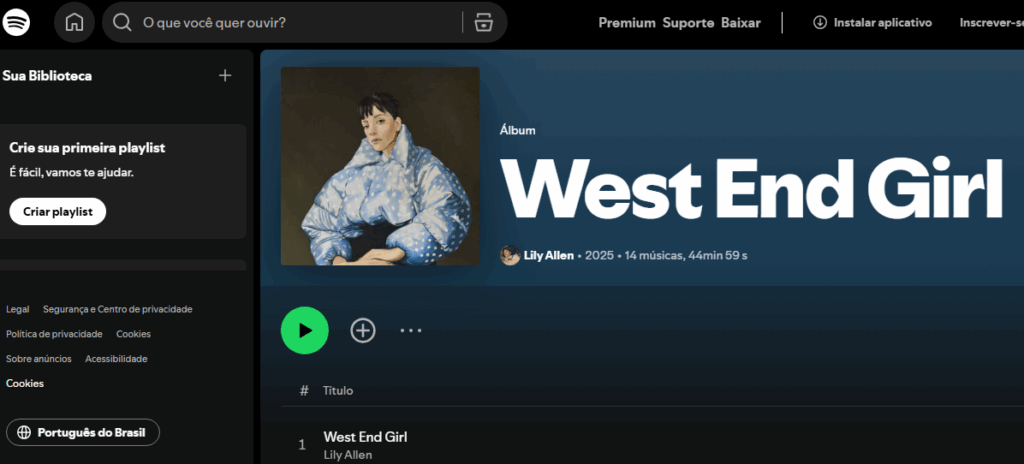
Task: Open the Política de privacidade link
Action: coord(54,334)
